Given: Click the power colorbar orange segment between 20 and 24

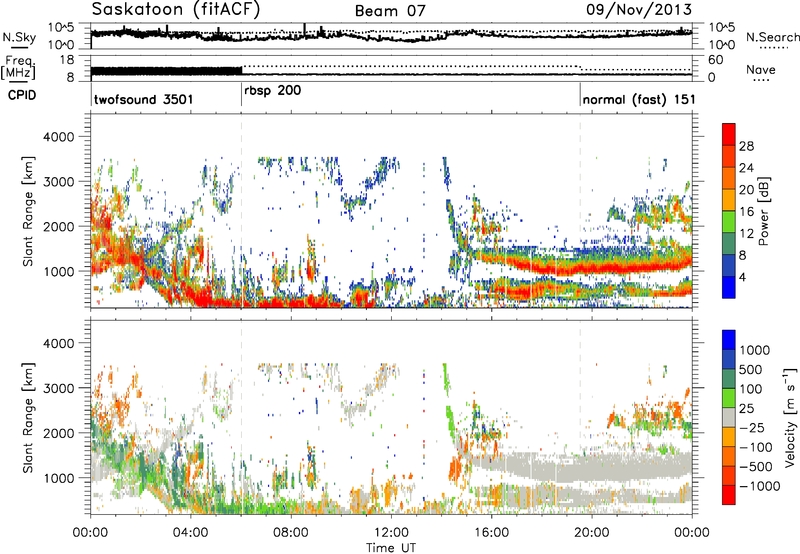Looking at the screenshot, I should [729, 178].
